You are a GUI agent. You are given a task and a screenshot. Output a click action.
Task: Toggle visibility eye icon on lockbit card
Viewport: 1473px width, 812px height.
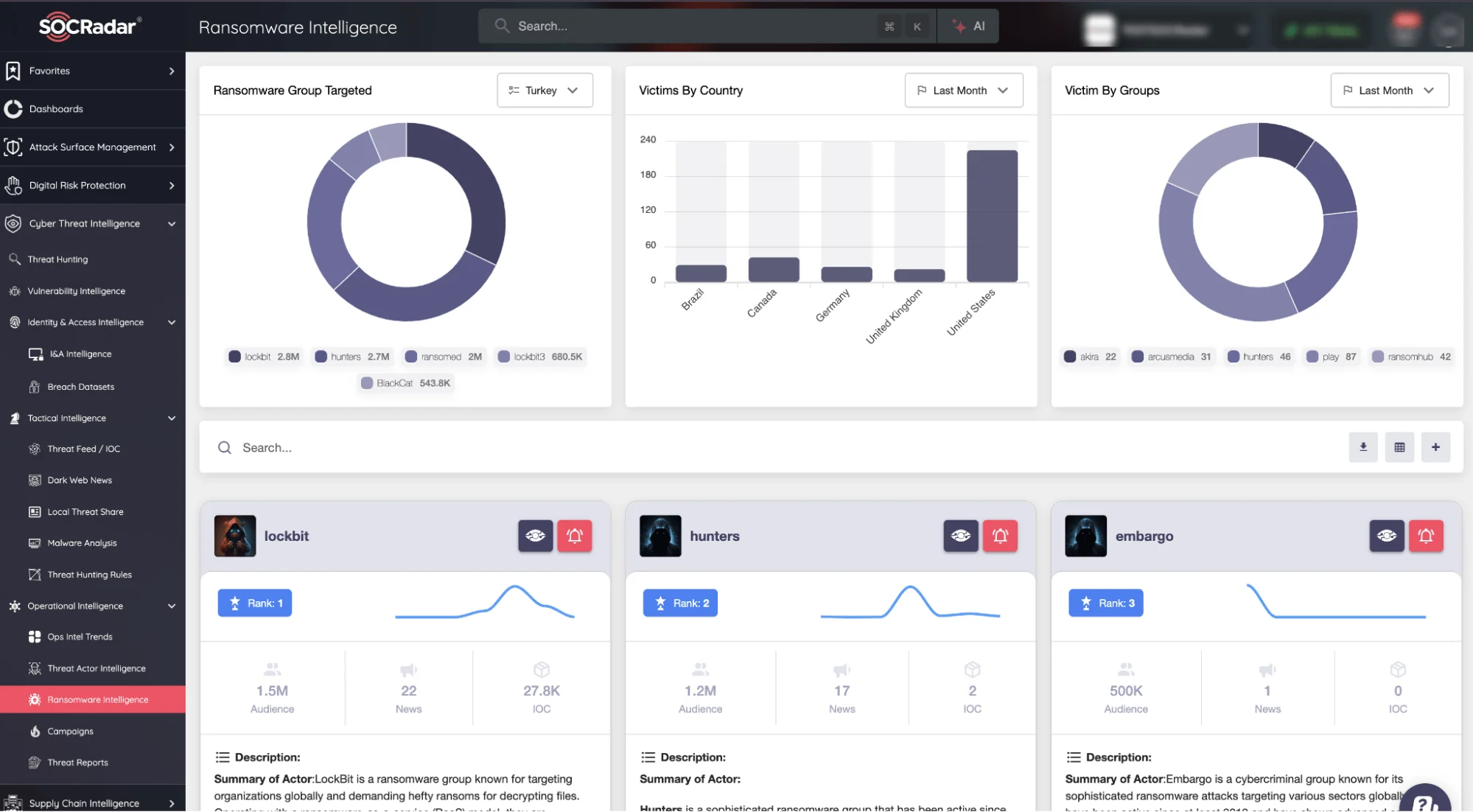(534, 535)
